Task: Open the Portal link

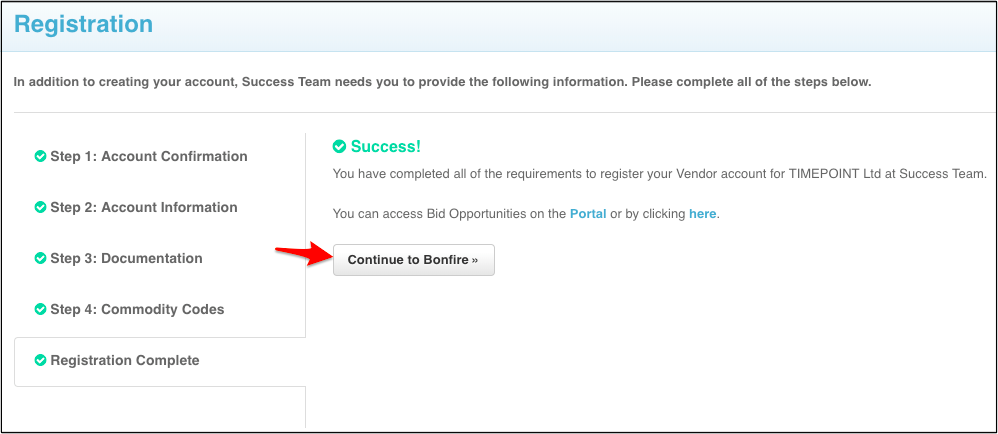Action: [588, 214]
